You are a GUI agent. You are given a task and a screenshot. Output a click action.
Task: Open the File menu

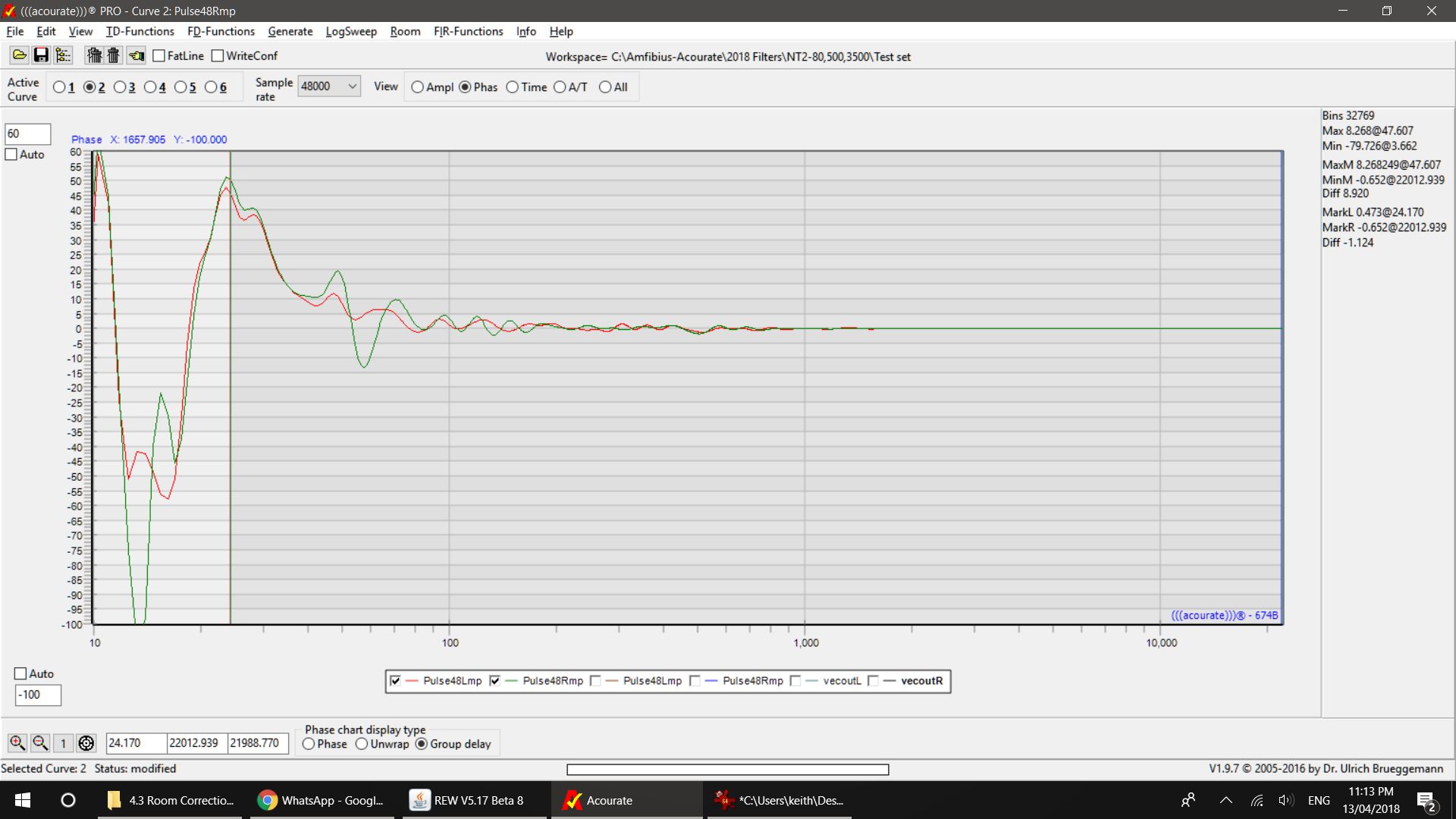pos(15,31)
